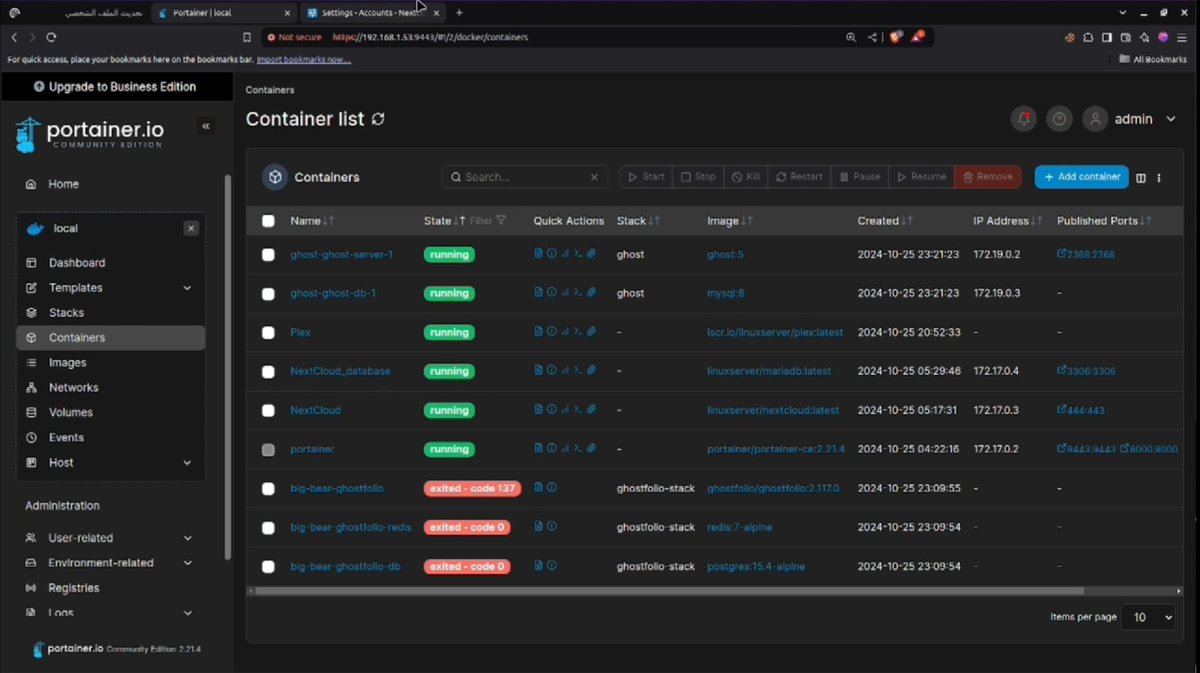Viewport: 1200px width, 673px height.
Task: Expand the Host sidebar section
Action: 187,463
